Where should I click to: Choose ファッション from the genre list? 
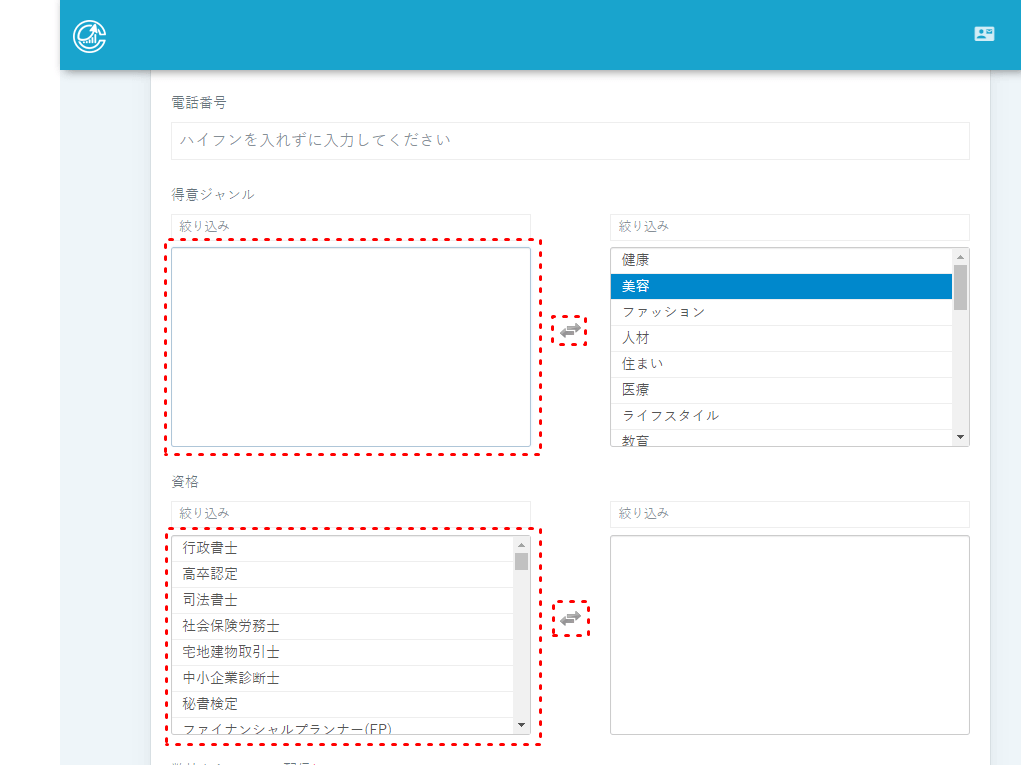tap(780, 312)
